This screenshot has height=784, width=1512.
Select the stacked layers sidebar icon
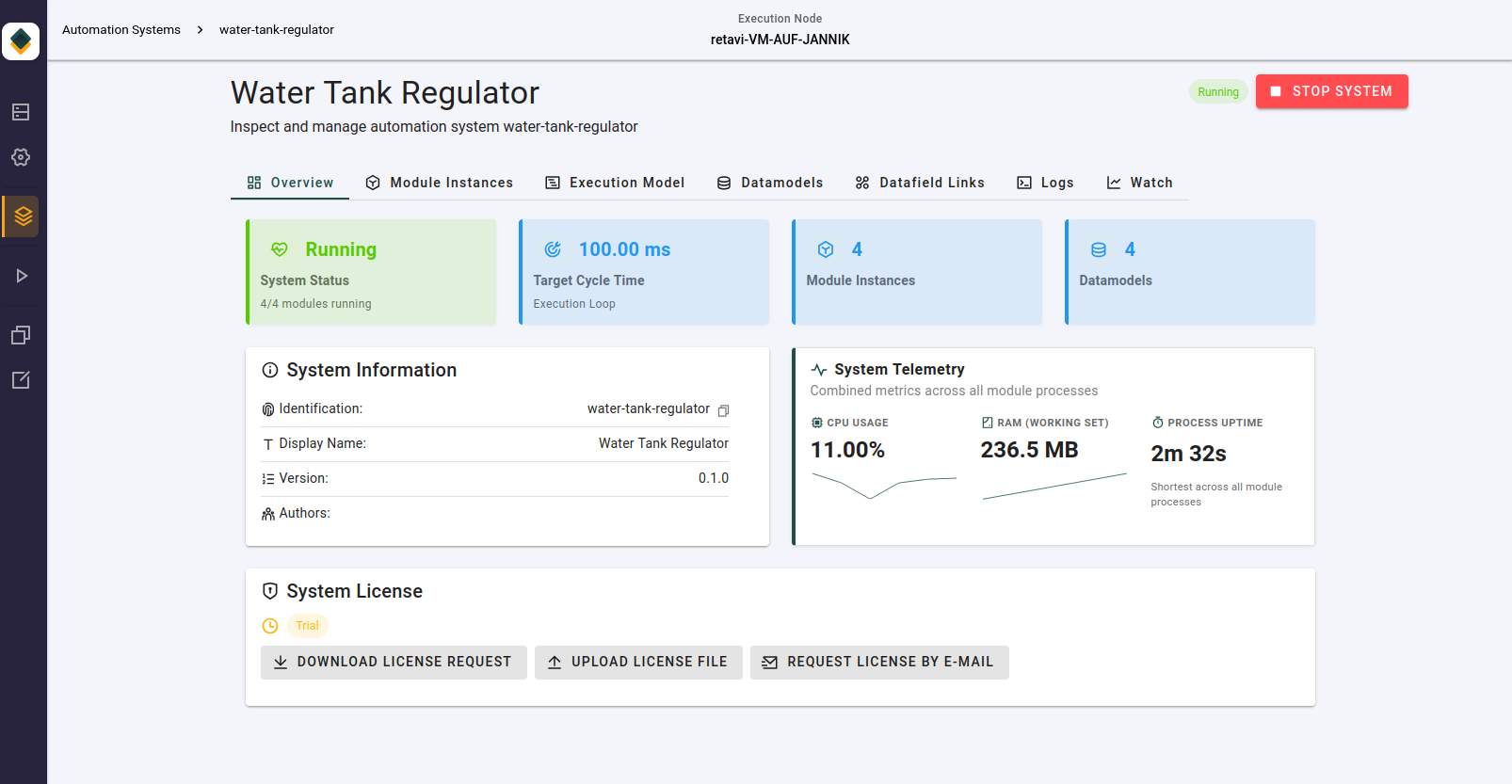click(23, 216)
